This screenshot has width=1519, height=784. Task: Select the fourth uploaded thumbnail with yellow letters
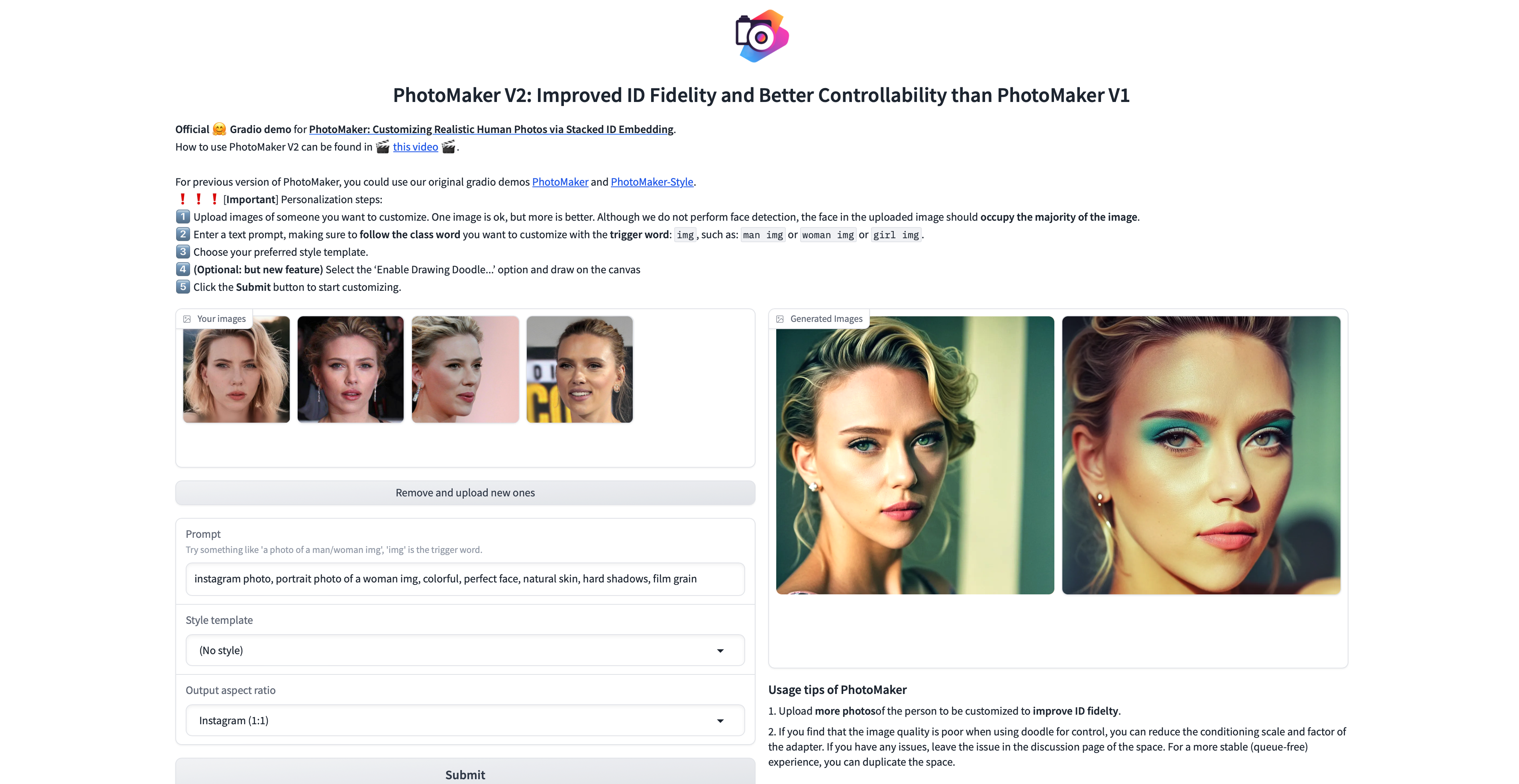coord(580,369)
